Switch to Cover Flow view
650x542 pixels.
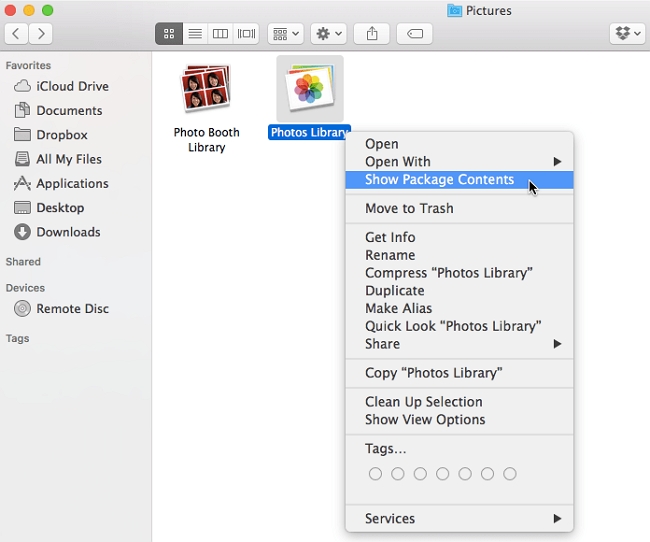pos(246,34)
